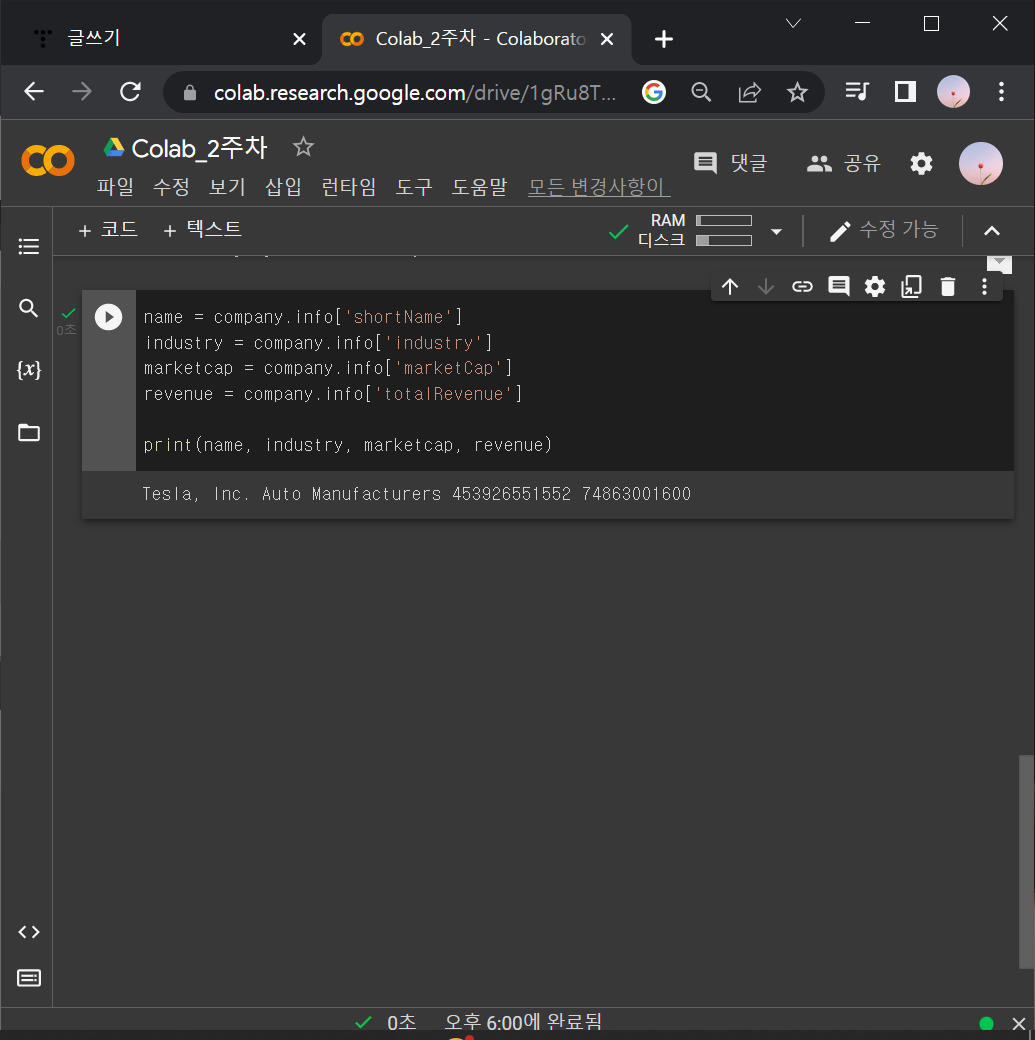Move cell down with arrow icon

click(x=766, y=287)
